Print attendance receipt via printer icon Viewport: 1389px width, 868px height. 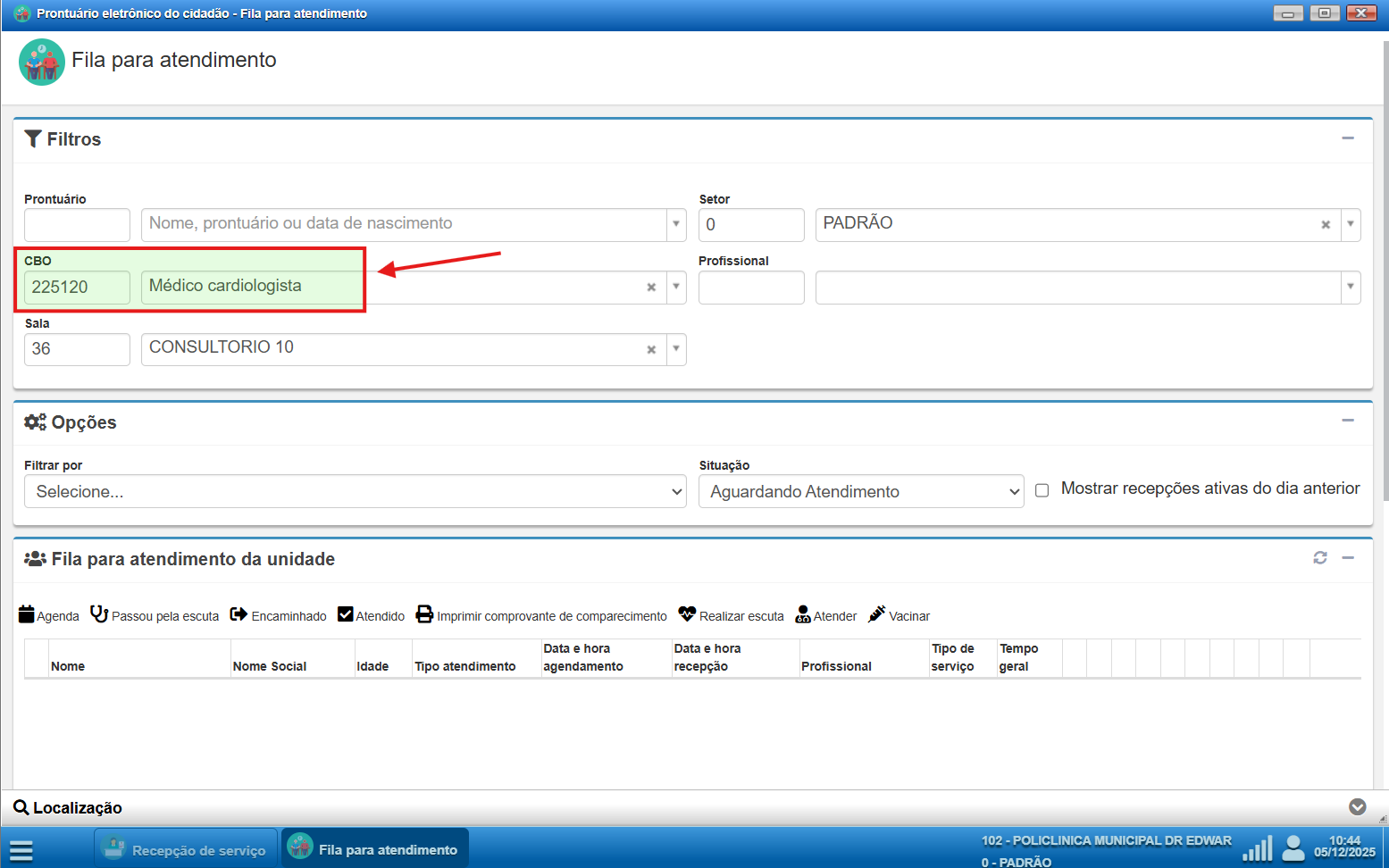[x=424, y=614]
